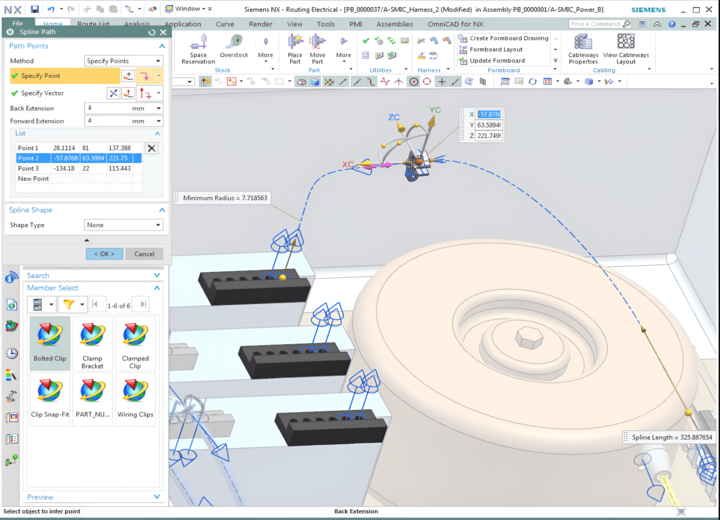
Task: Click the Y coordinate input field
Action: coord(489,125)
